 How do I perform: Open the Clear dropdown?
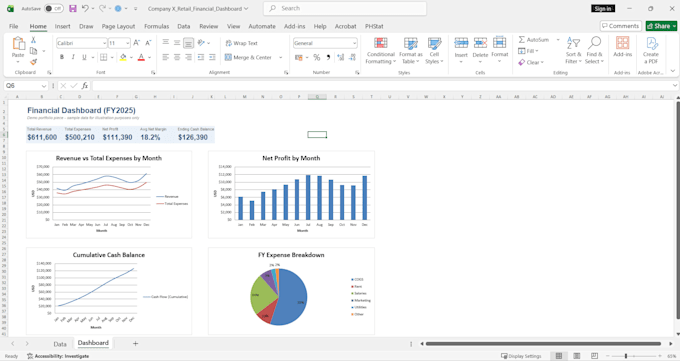[531, 62]
